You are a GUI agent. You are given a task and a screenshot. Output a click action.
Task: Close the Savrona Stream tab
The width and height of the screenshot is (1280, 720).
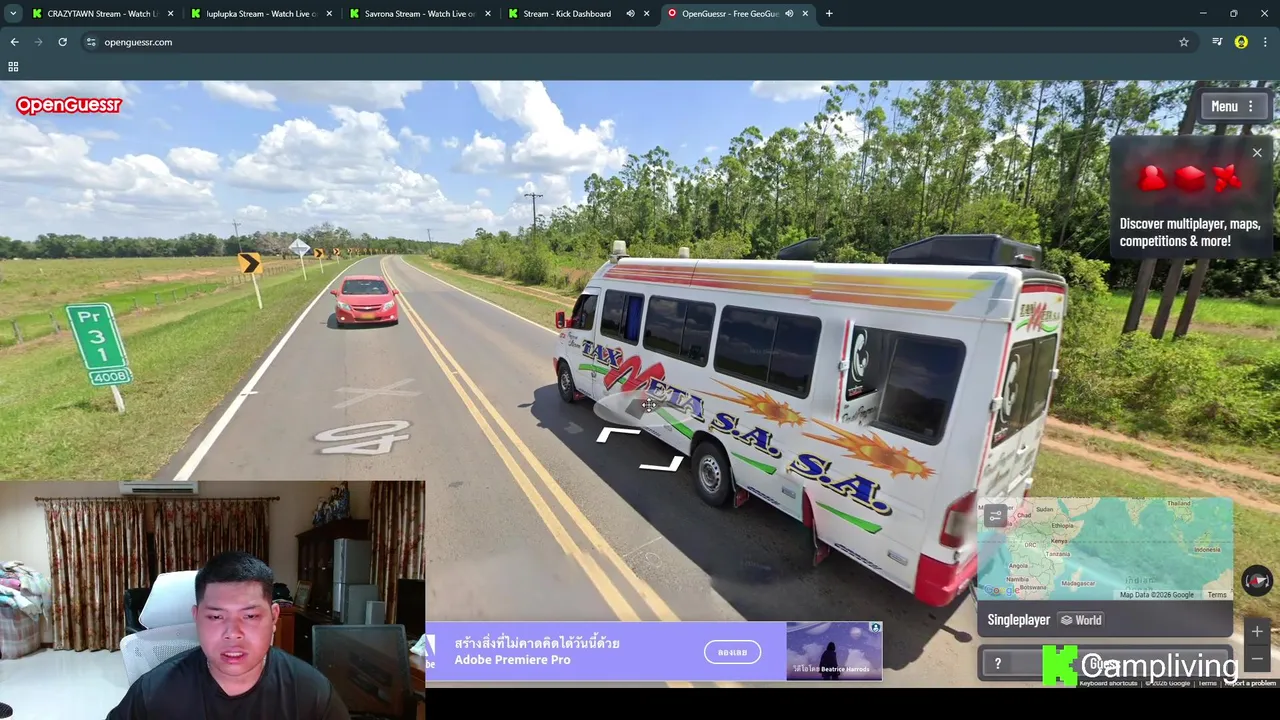487,14
